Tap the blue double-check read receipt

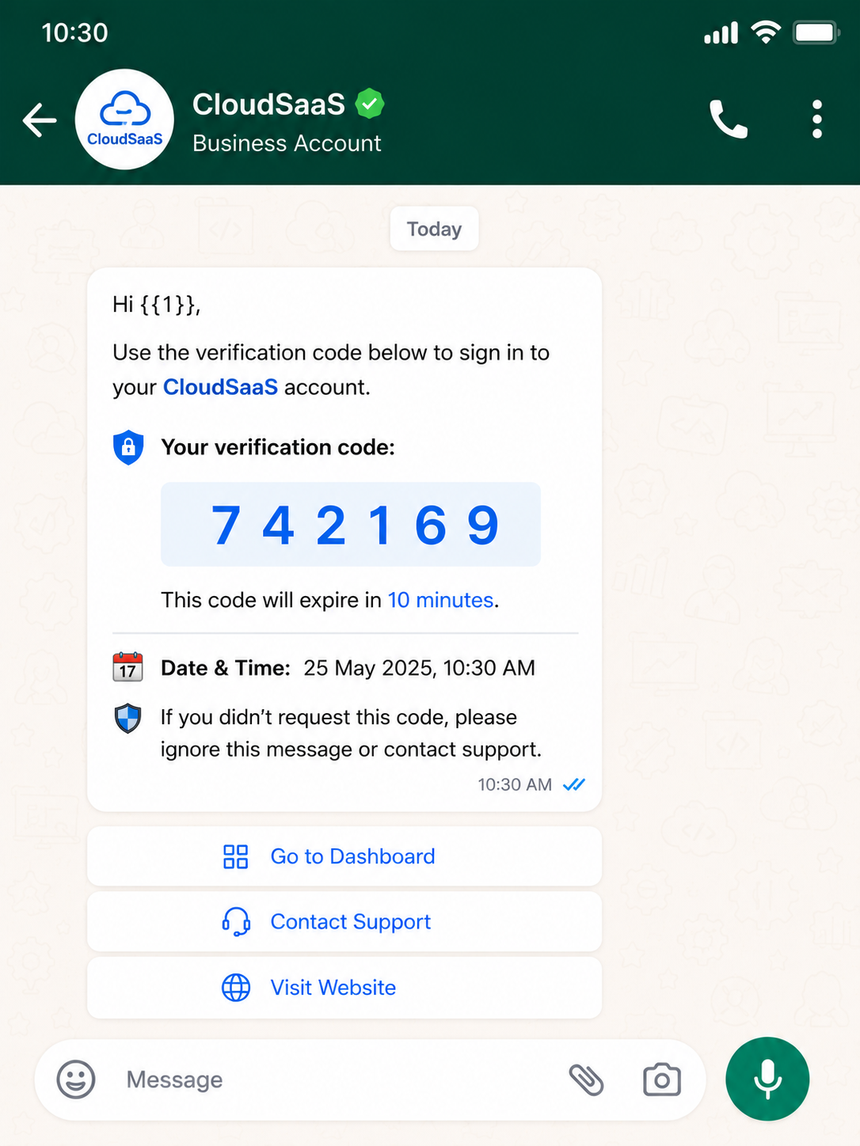pyautogui.click(x=574, y=785)
